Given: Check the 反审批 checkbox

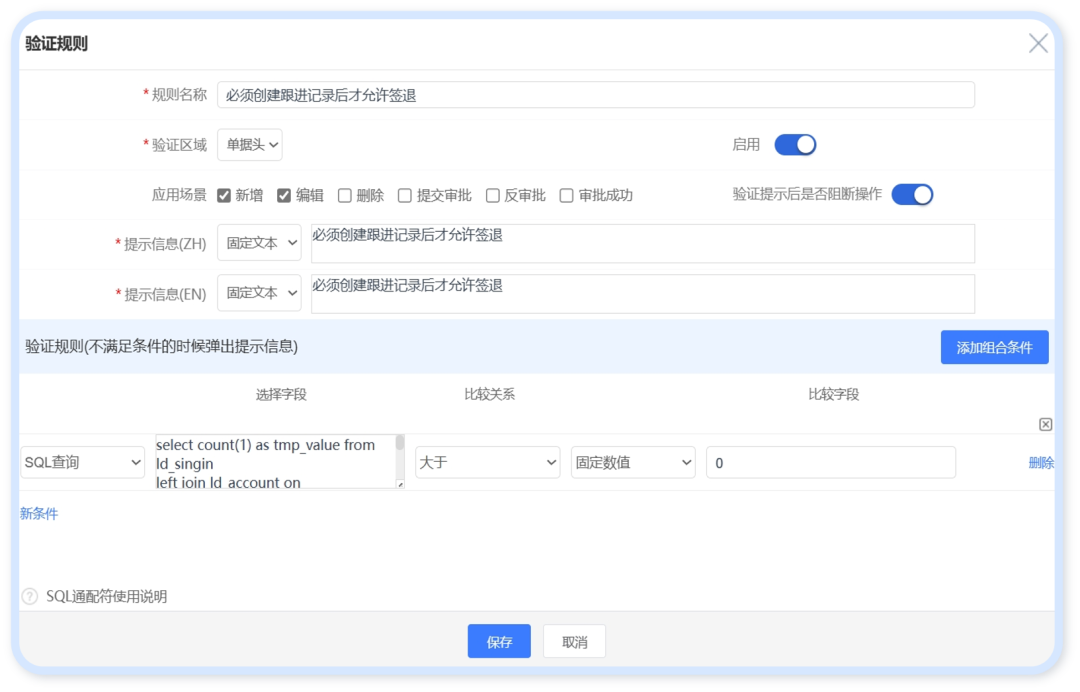Looking at the screenshot, I should [x=493, y=195].
